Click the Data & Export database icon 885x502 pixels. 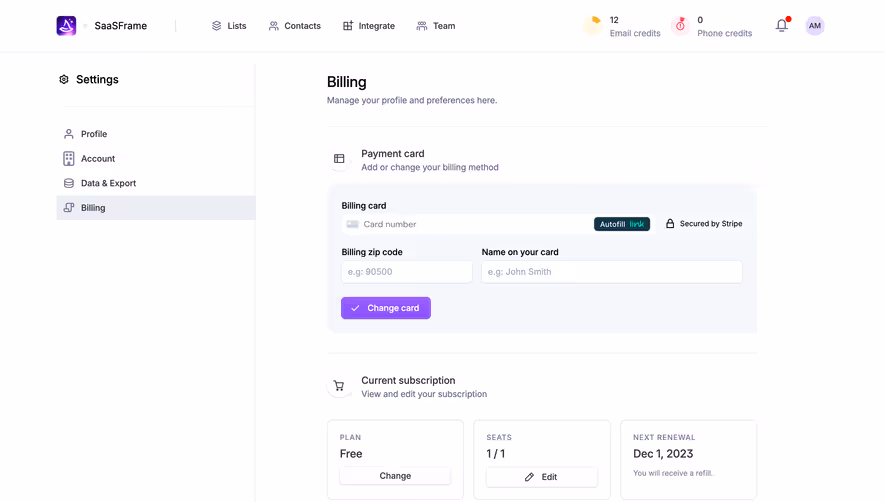pyautogui.click(x=69, y=183)
